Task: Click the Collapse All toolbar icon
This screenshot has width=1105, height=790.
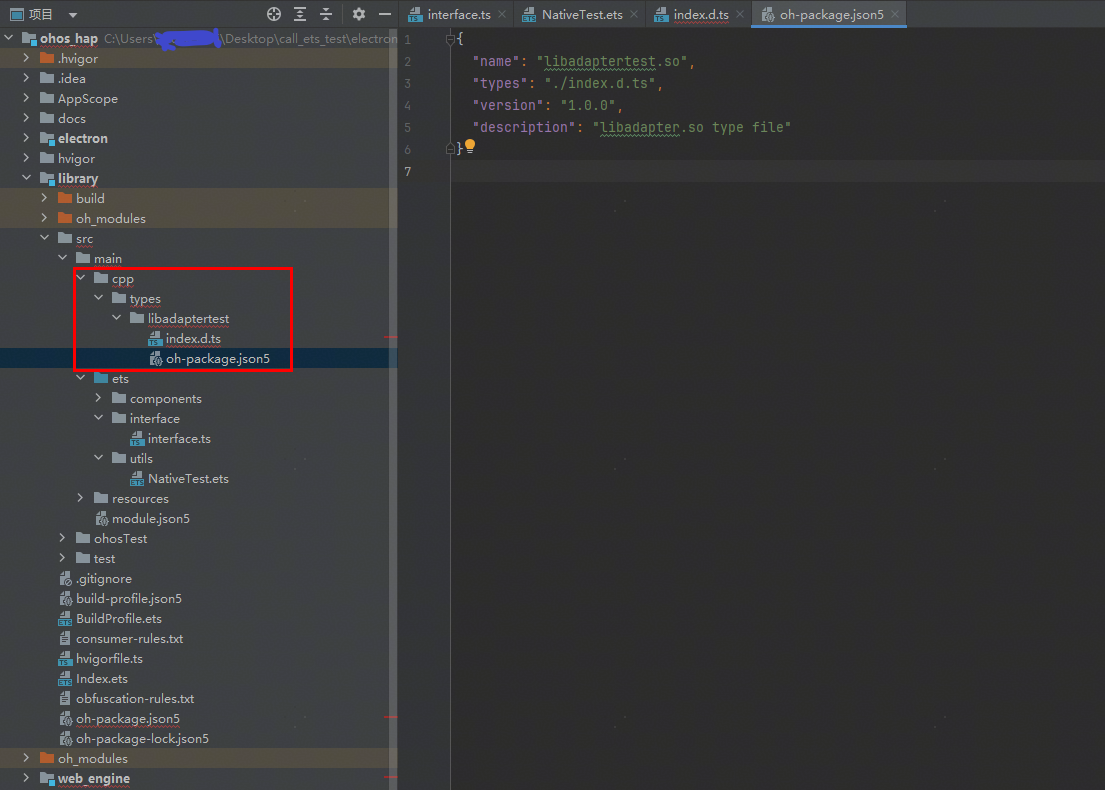Action: (326, 14)
